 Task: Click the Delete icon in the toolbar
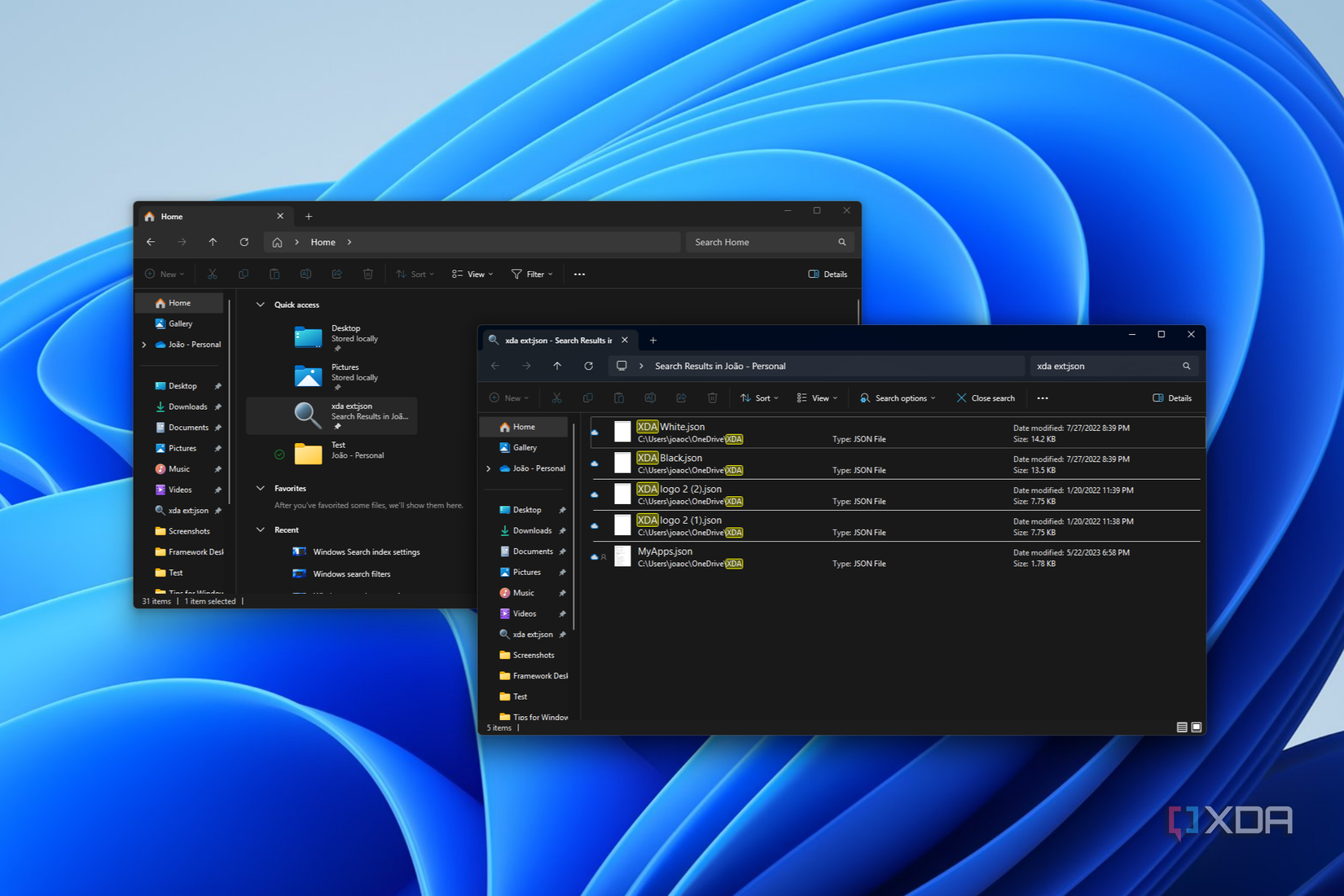point(712,397)
